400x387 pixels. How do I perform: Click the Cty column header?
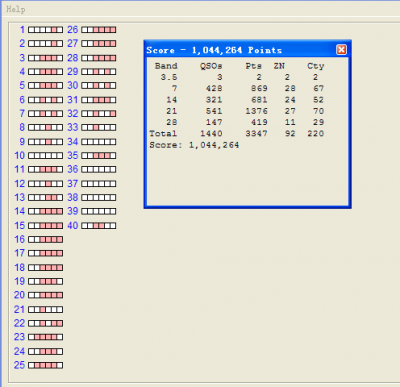coord(315,66)
